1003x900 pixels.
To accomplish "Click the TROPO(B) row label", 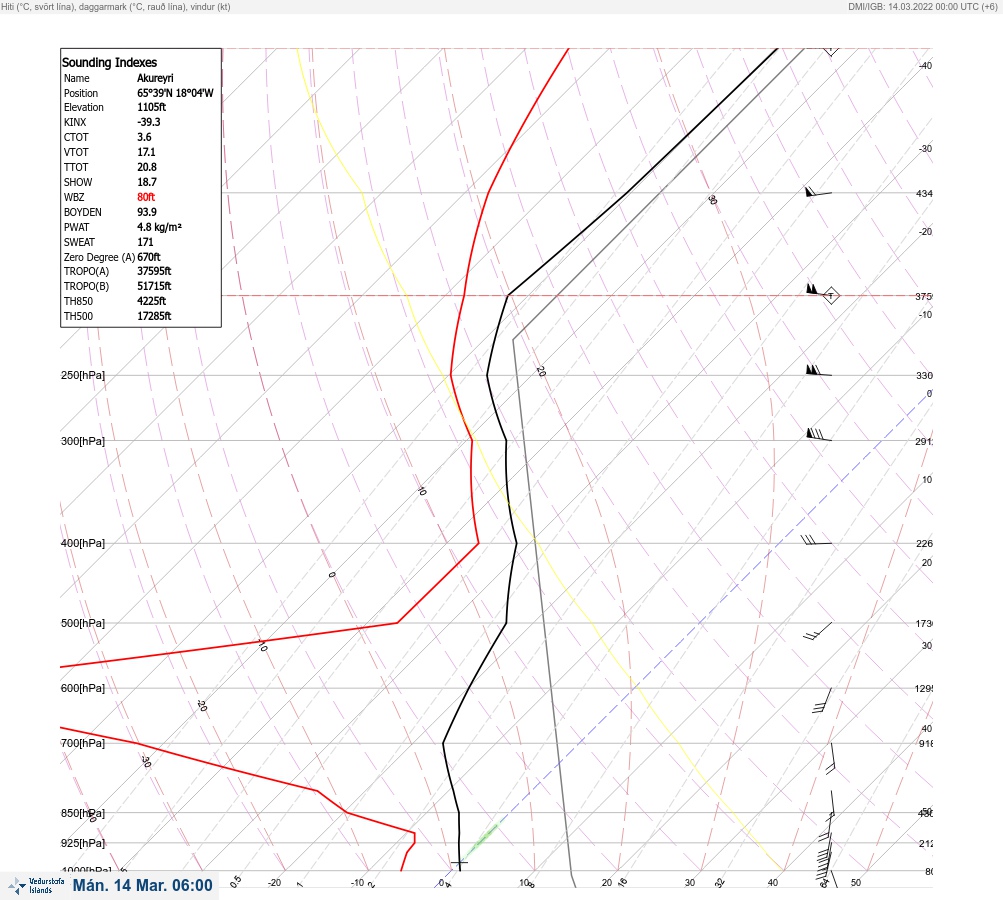I will pos(86,286).
